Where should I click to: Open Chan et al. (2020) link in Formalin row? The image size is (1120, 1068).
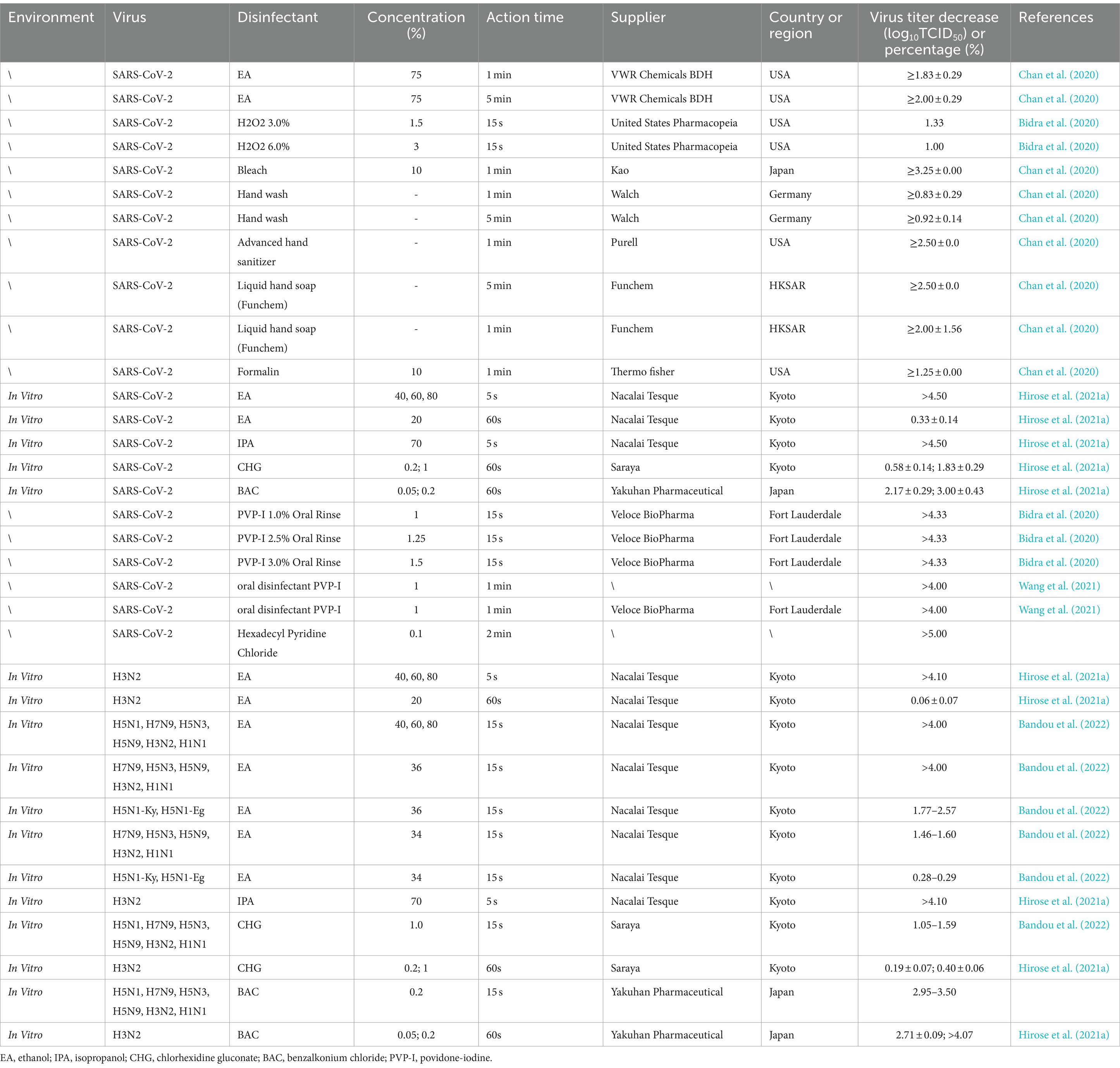click(1058, 372)
